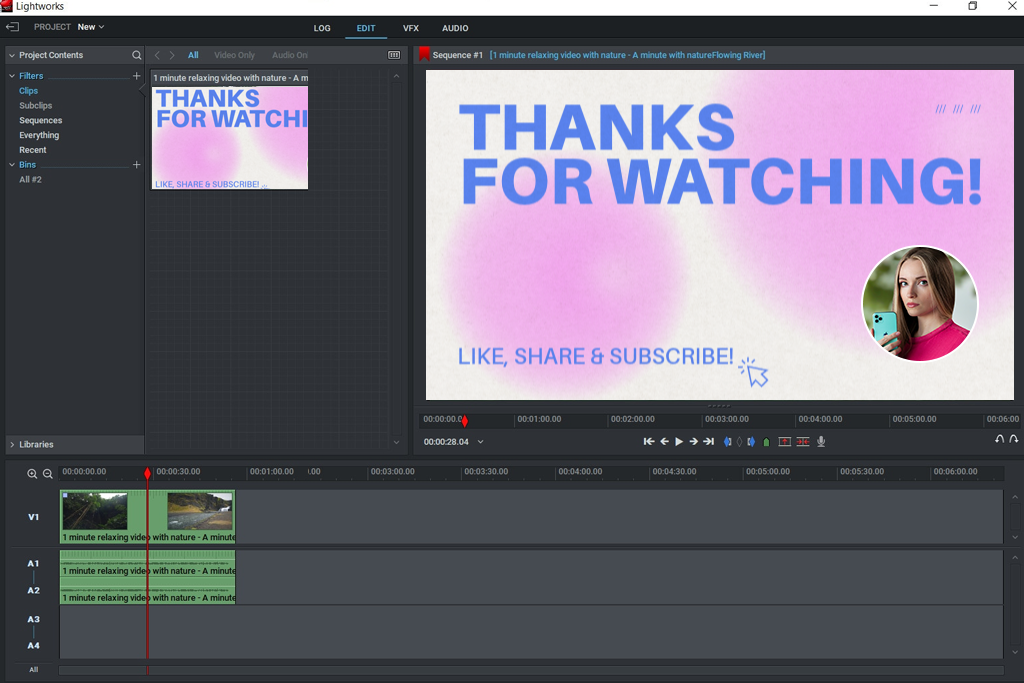
Task: Go back with the bin navigation left arrow
Action: (157, 56)
